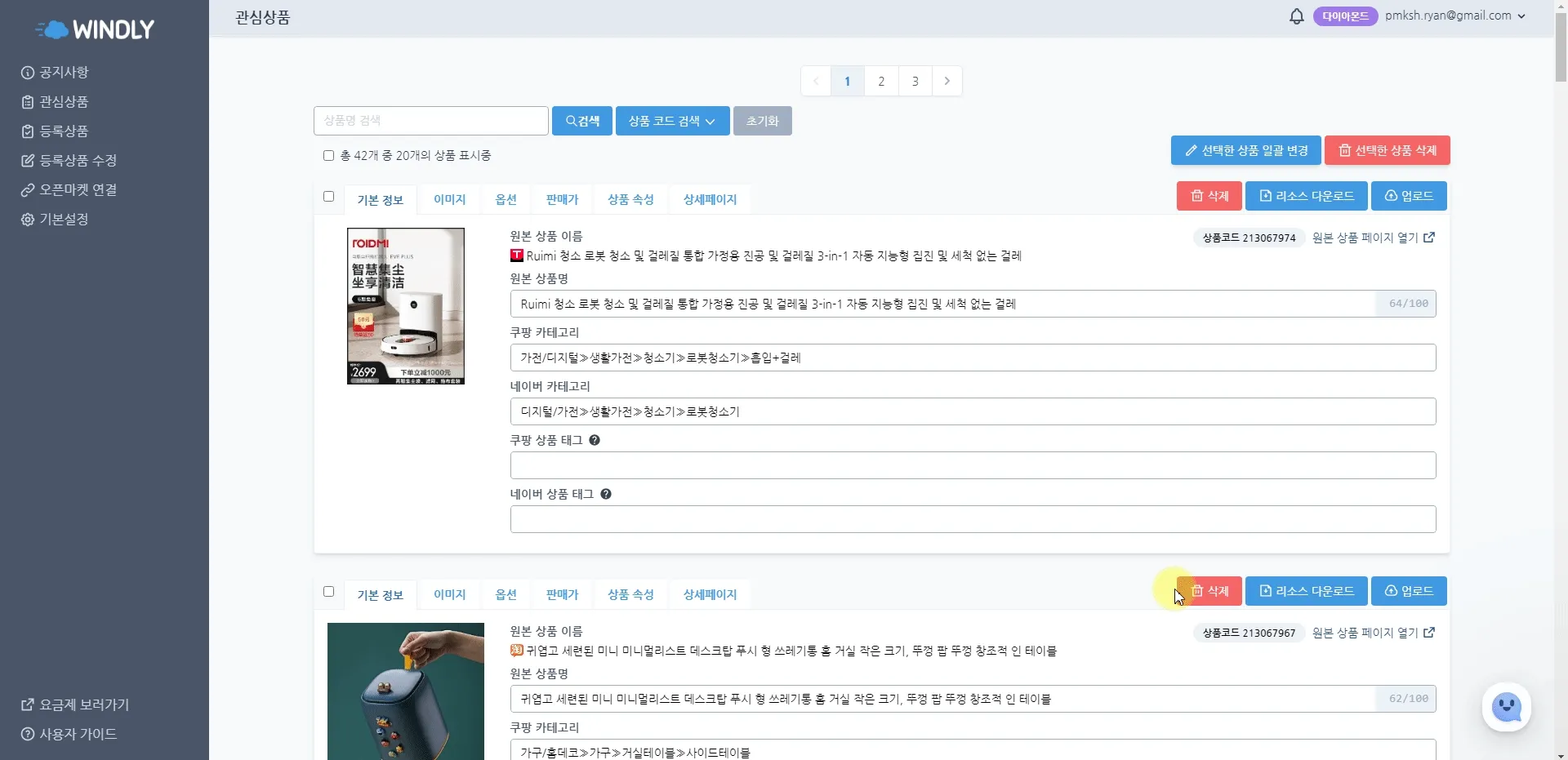Click 선택한 상품 일괄 변경 button
Viewport: 1568px width, 760px height.
coord(1246,150)
